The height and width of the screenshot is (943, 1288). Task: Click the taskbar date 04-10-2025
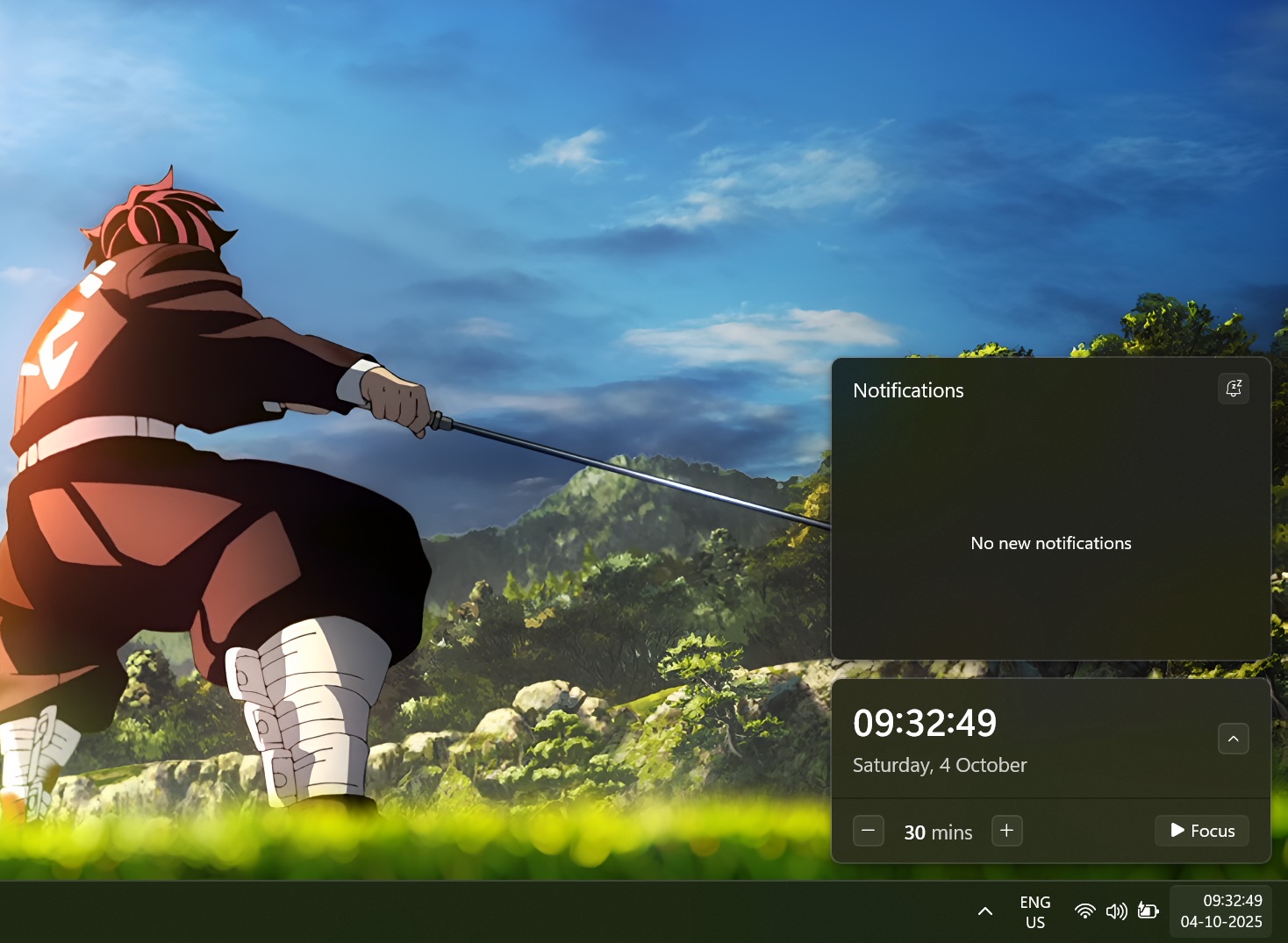1220,922
